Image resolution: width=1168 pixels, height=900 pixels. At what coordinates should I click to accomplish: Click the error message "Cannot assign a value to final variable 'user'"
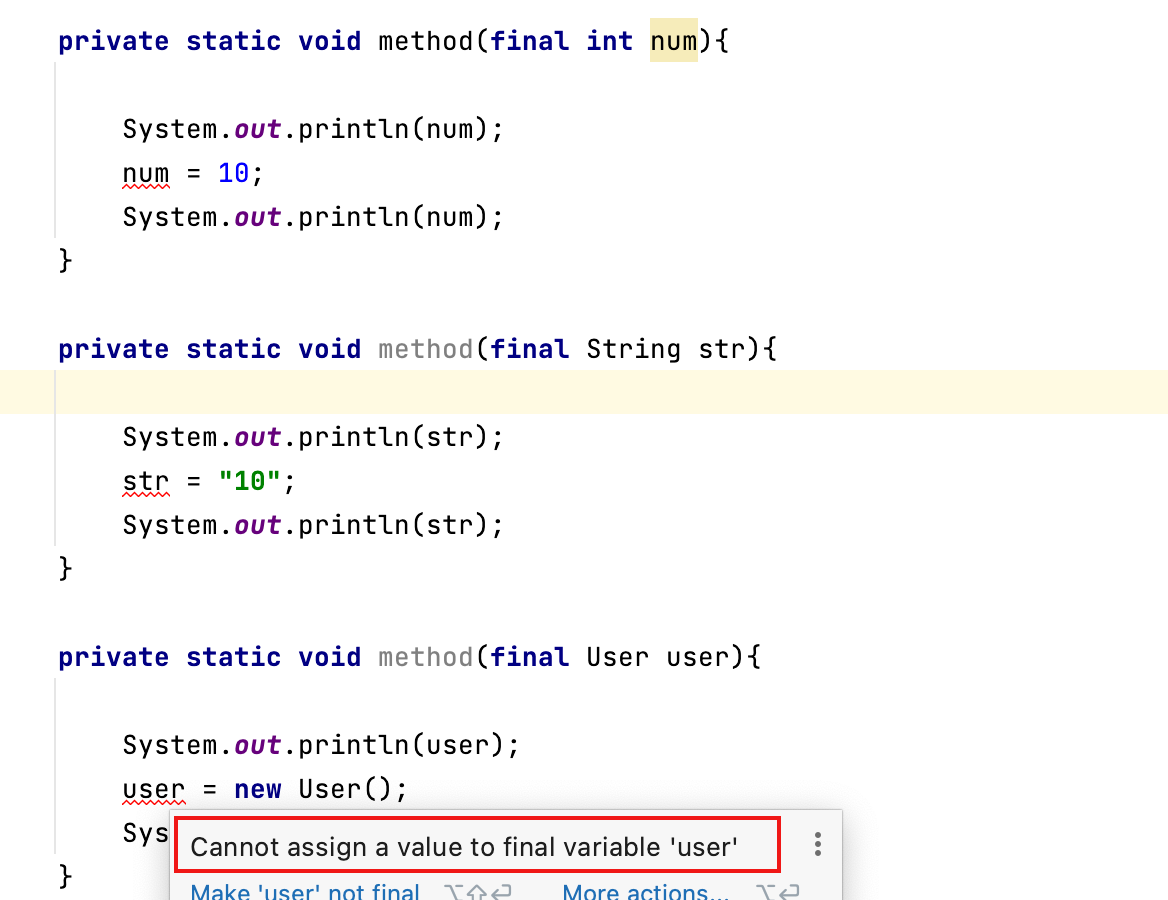[x=463, y=847]
